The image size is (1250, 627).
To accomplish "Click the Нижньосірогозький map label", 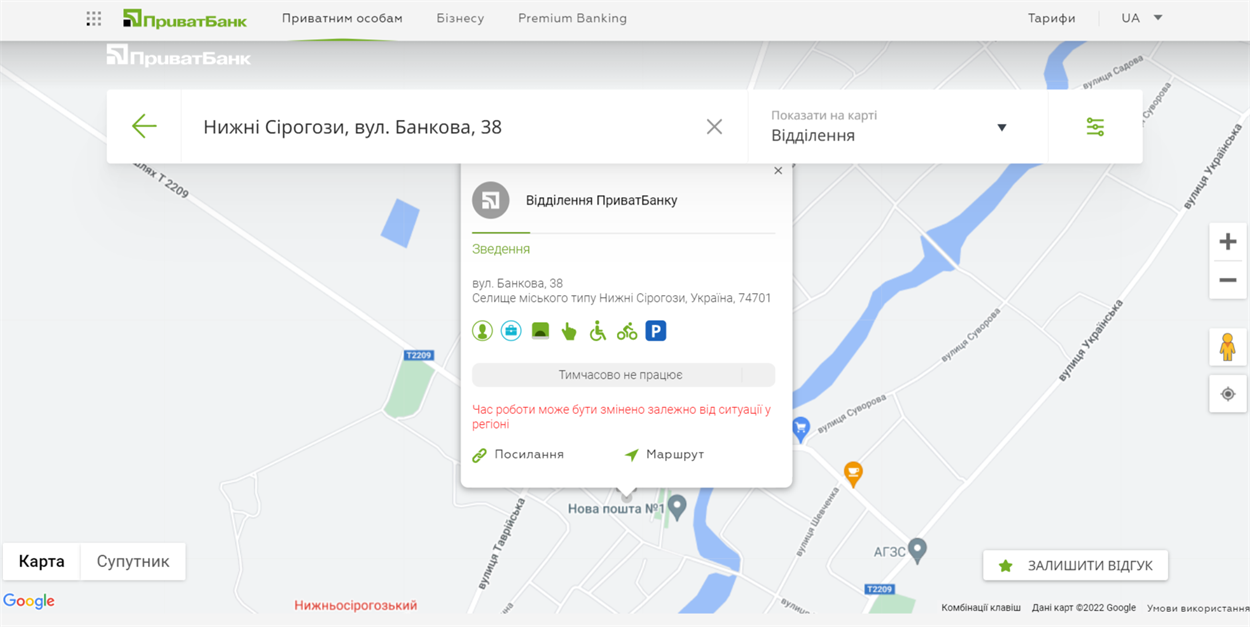I will pos(356,605).
